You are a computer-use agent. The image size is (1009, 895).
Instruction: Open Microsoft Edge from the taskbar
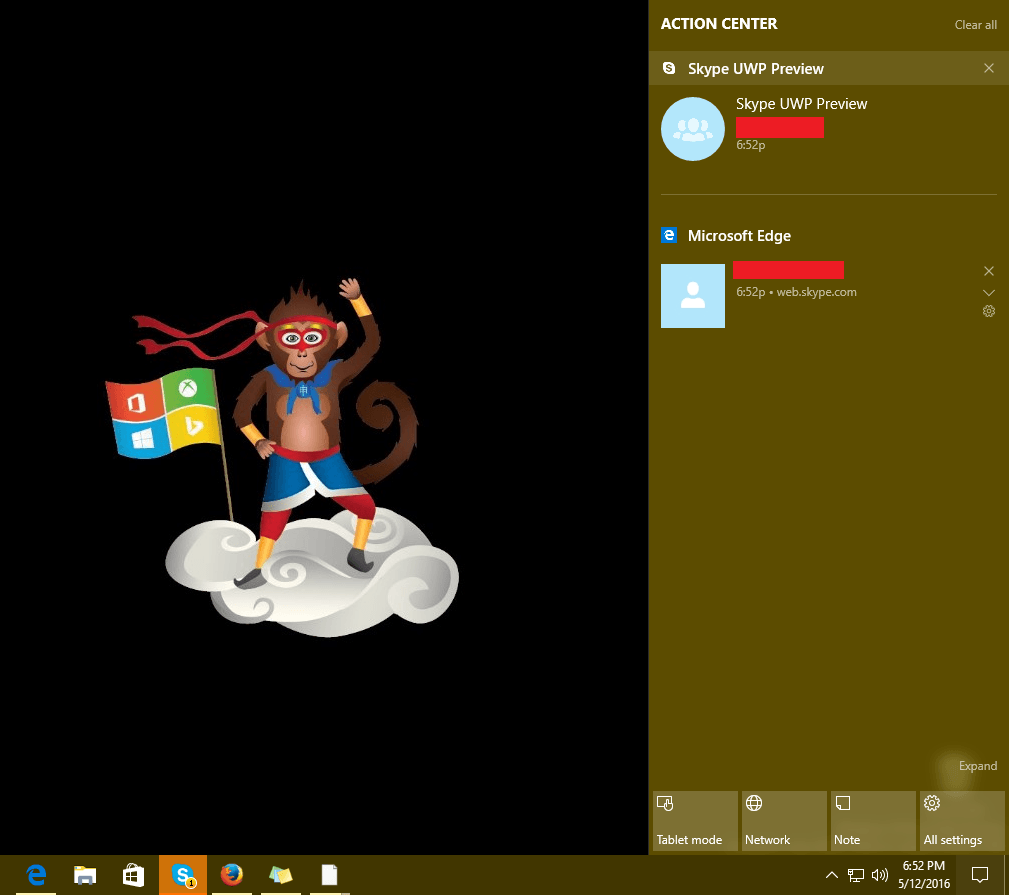[37, 875]
